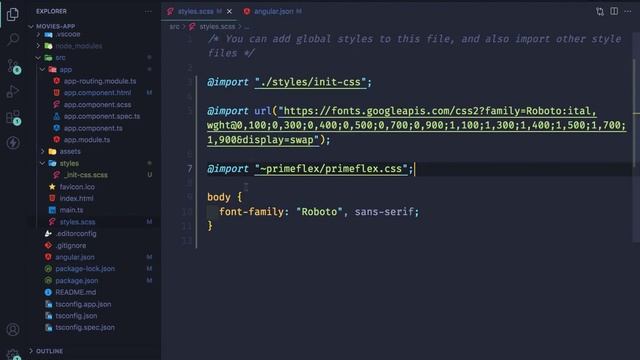Open package.json file

(x=76, y=280)
